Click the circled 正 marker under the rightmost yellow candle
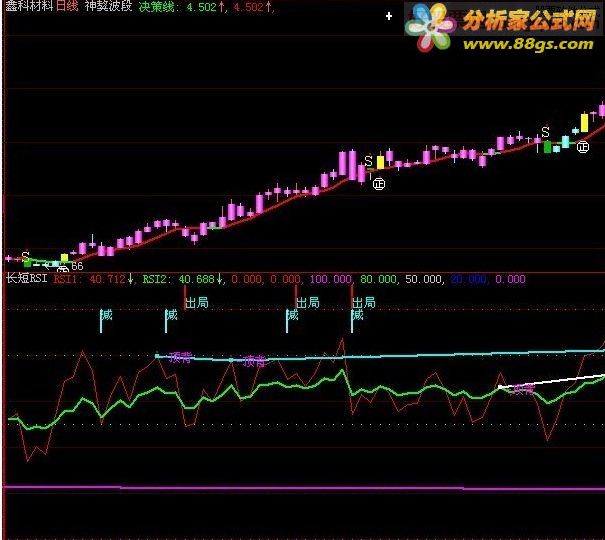 click(x=583, y=147)
